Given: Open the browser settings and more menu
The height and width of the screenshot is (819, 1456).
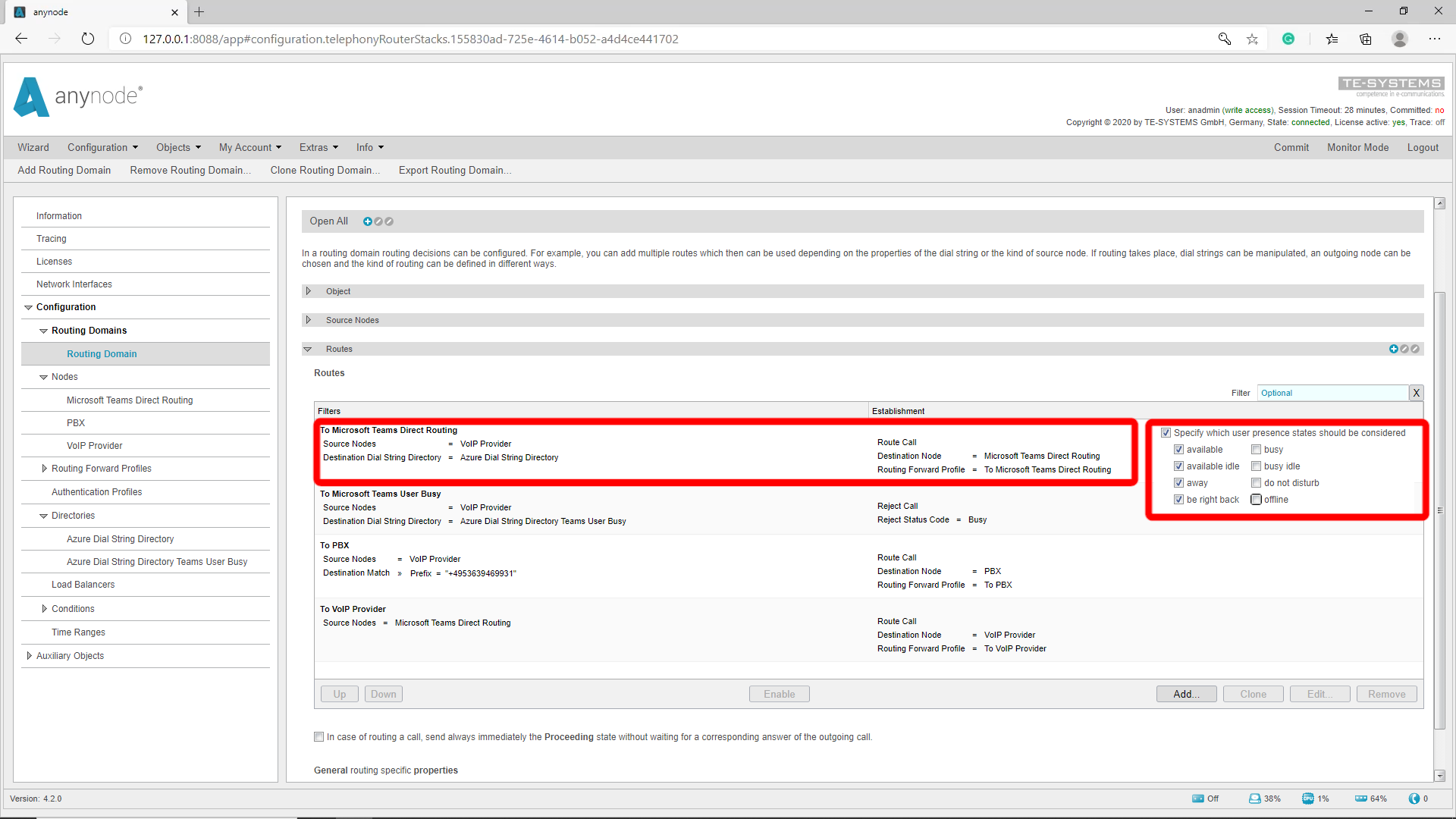Looking at the screenshot, I should 1435,39.
